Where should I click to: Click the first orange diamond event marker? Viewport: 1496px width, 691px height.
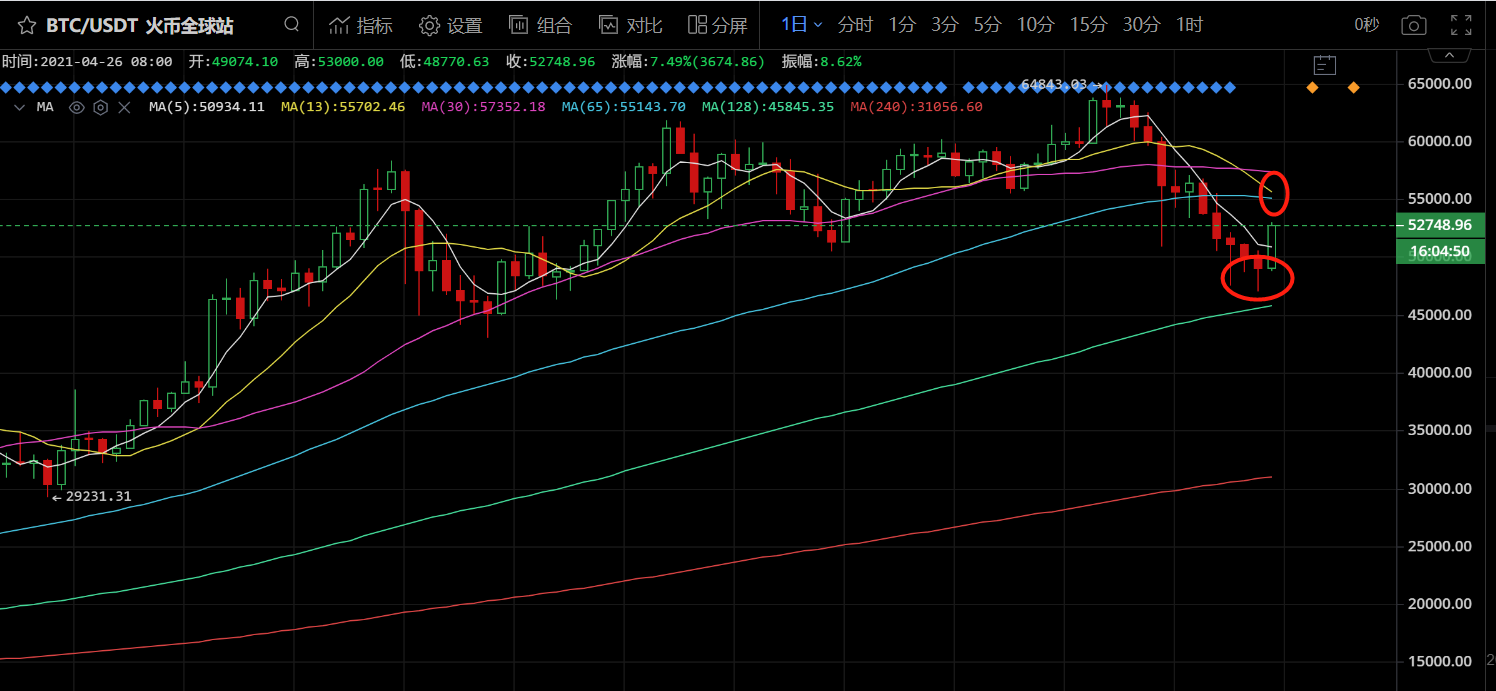1312,88
